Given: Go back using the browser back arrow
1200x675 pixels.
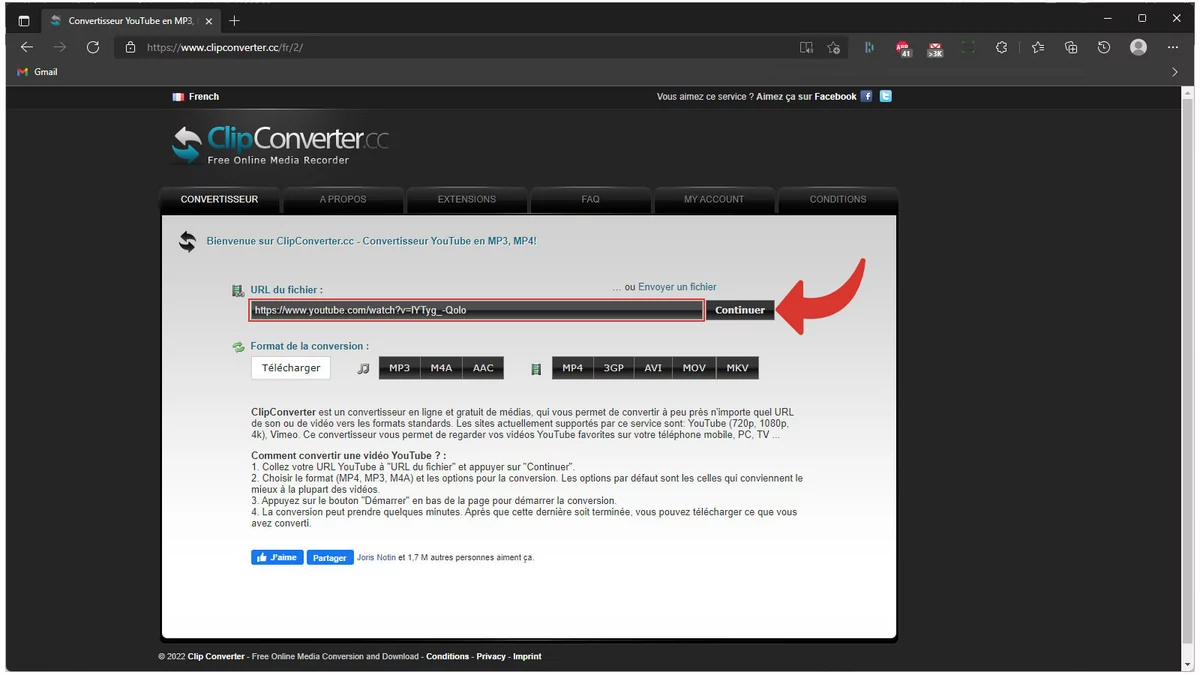Looking at the screenshot, I should 27,47.
